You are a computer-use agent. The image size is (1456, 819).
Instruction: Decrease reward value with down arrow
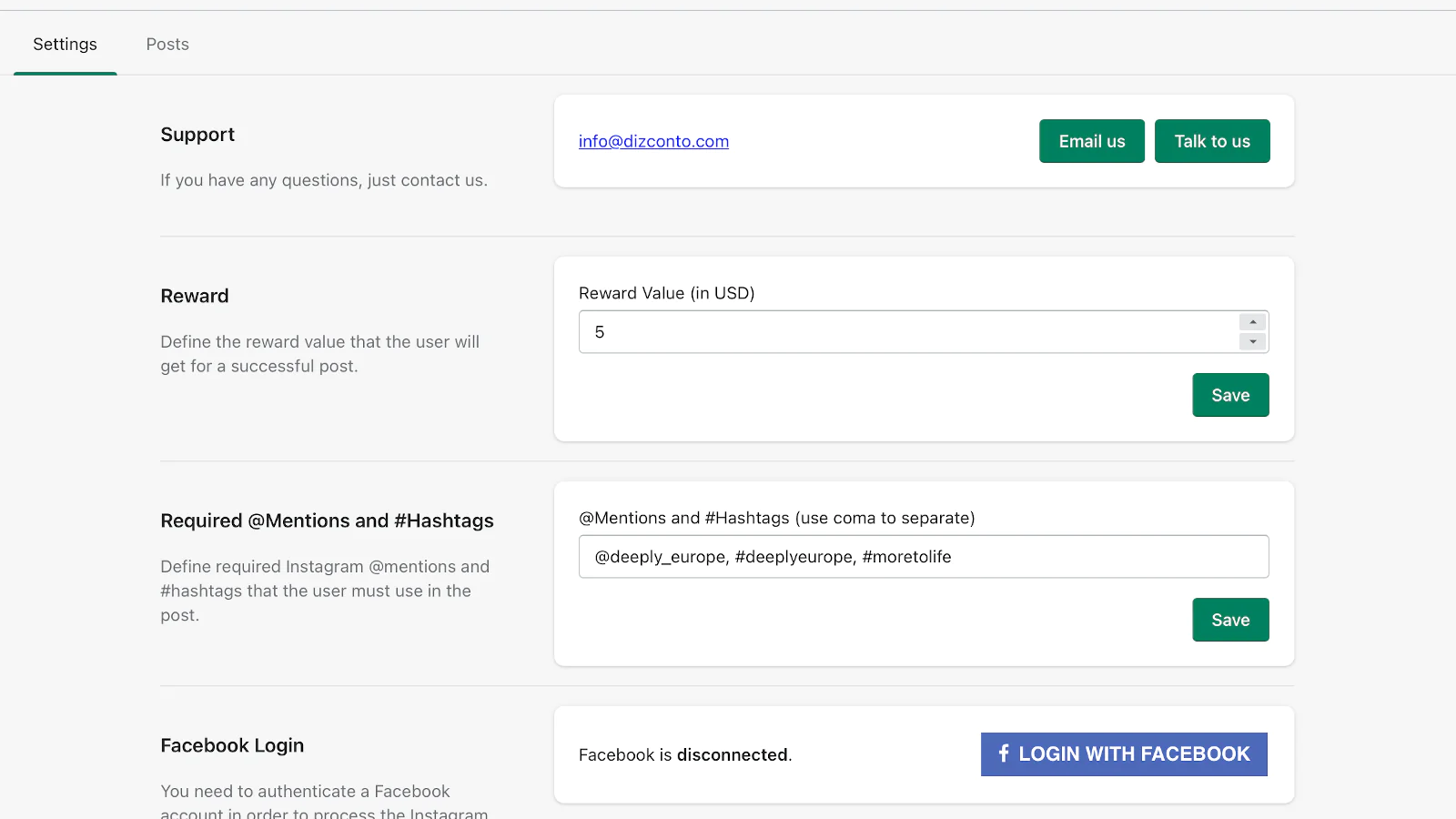(1253, 342)
